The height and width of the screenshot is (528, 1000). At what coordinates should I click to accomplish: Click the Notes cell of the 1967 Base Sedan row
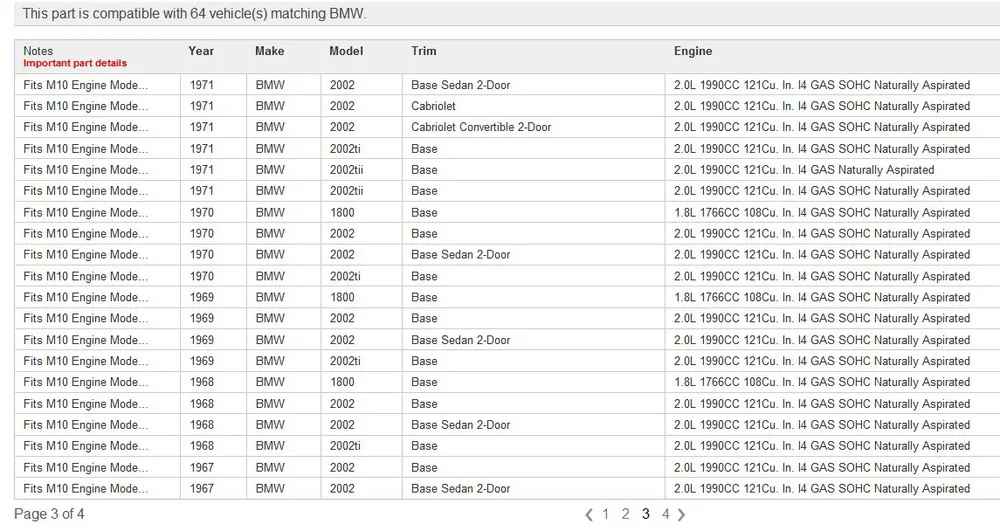(x=85, y=488)
